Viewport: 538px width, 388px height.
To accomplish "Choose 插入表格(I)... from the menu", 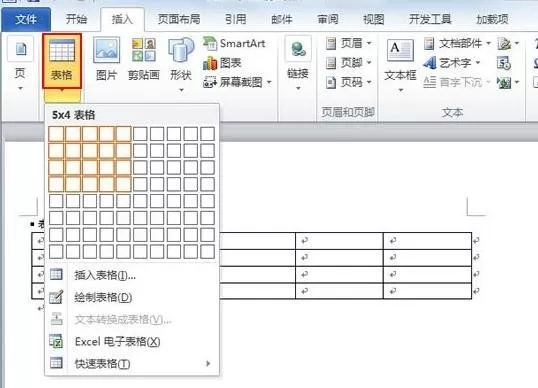I will (132, 275).
